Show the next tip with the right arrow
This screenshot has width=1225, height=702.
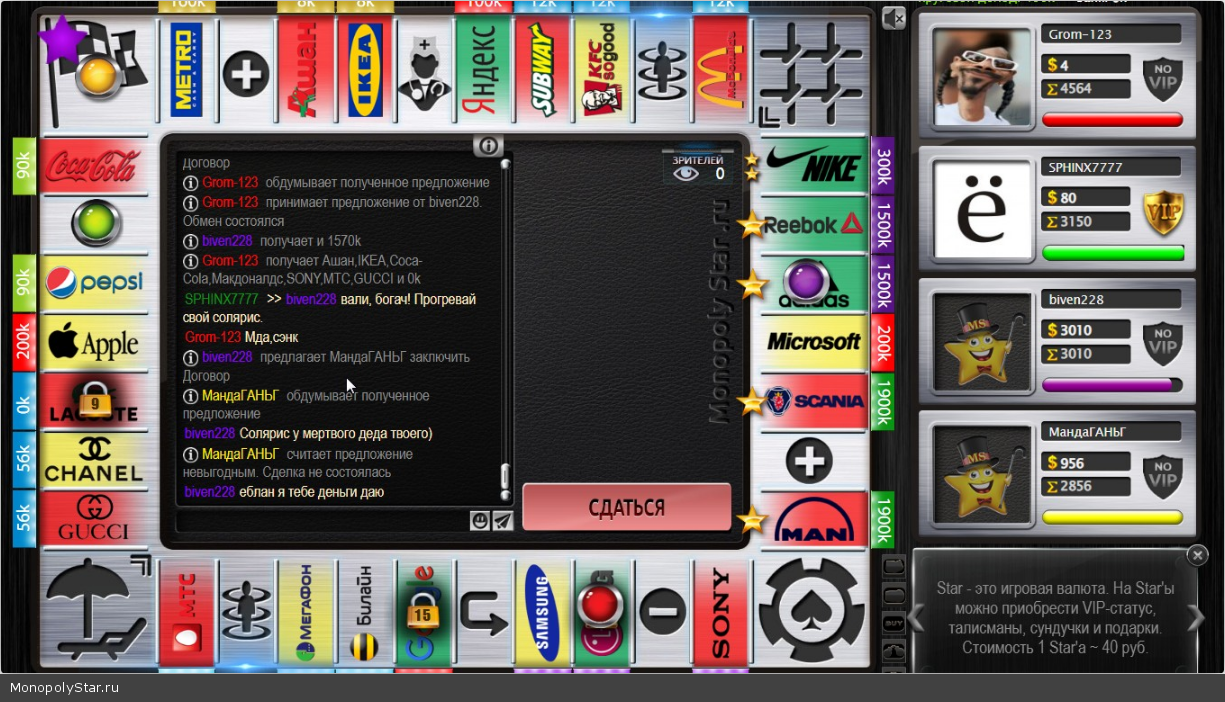[x=1195, y=619]
